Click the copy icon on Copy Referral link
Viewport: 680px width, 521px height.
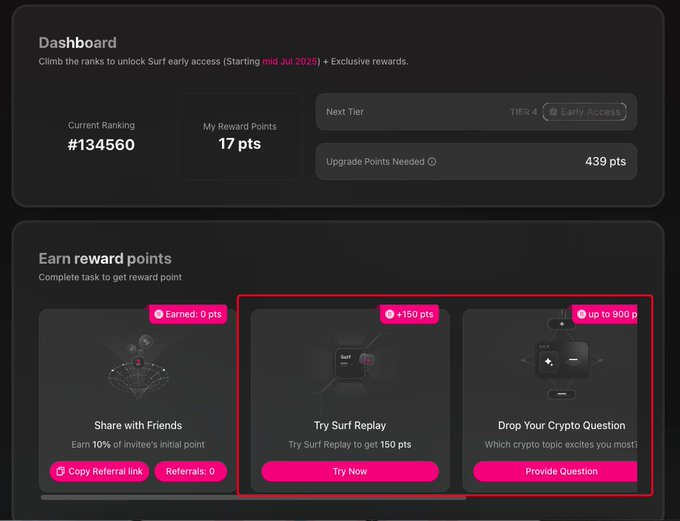[61, 471]
